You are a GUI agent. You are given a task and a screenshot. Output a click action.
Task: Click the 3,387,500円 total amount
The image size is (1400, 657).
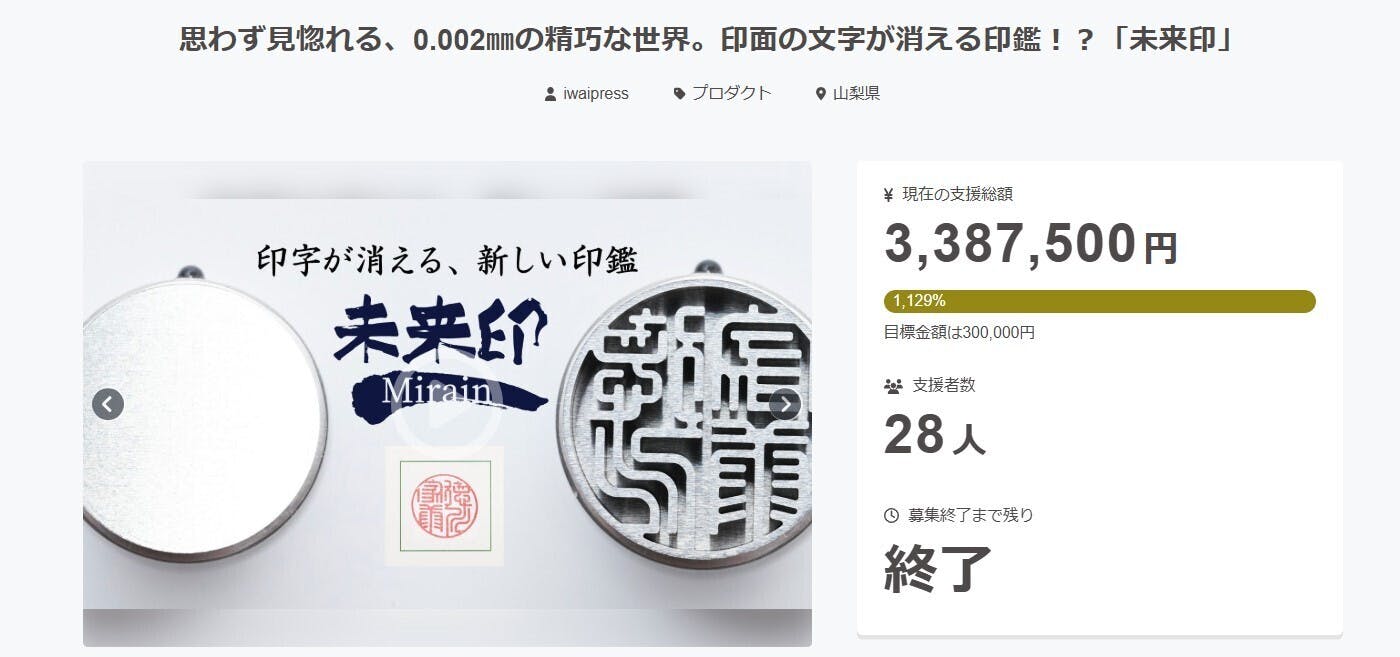[1031, 244]
